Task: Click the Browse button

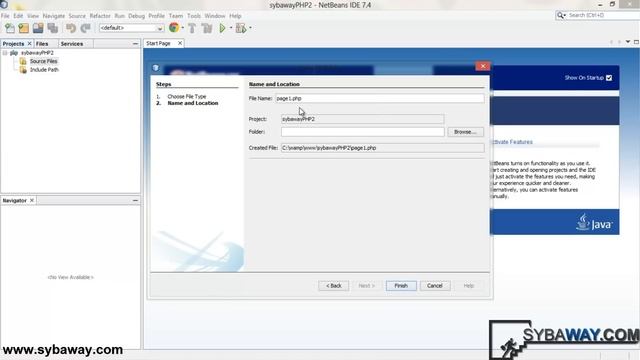Action: [x=465, y=132]
